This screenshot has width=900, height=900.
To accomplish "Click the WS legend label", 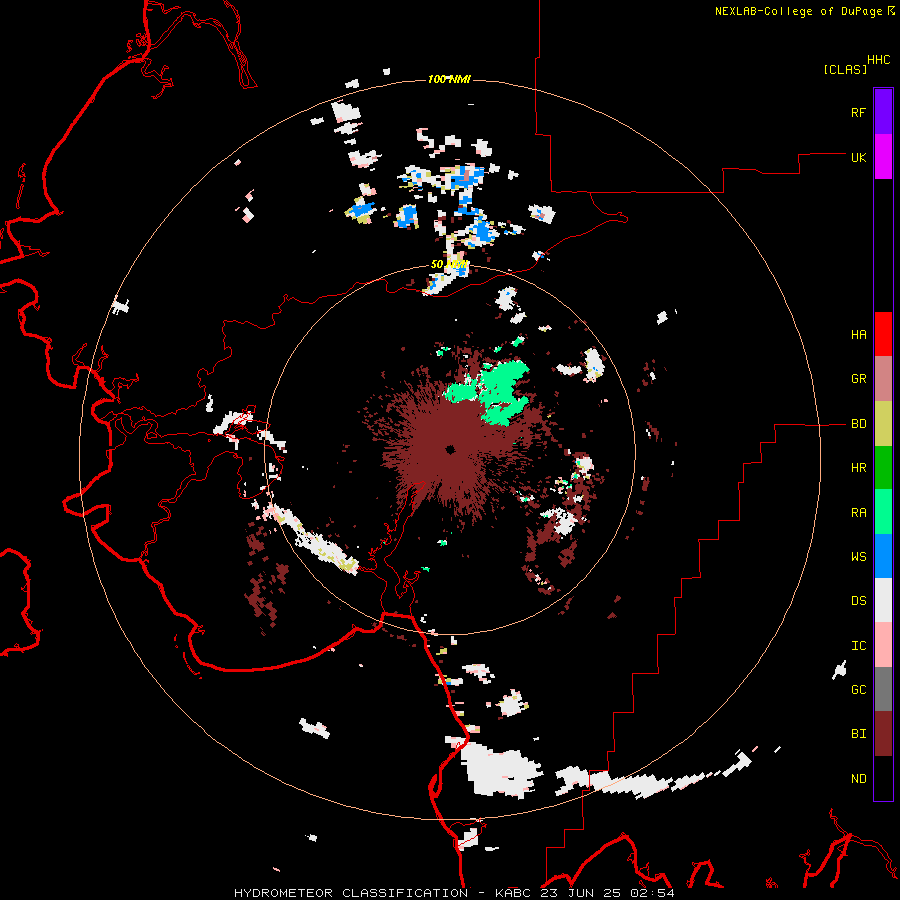I will [x=858, y=556].
